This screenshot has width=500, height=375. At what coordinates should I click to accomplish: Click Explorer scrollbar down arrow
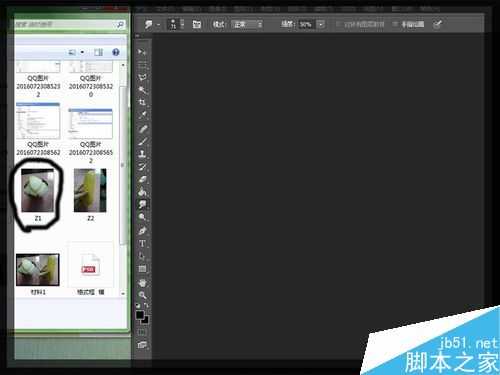click(123, 293)
